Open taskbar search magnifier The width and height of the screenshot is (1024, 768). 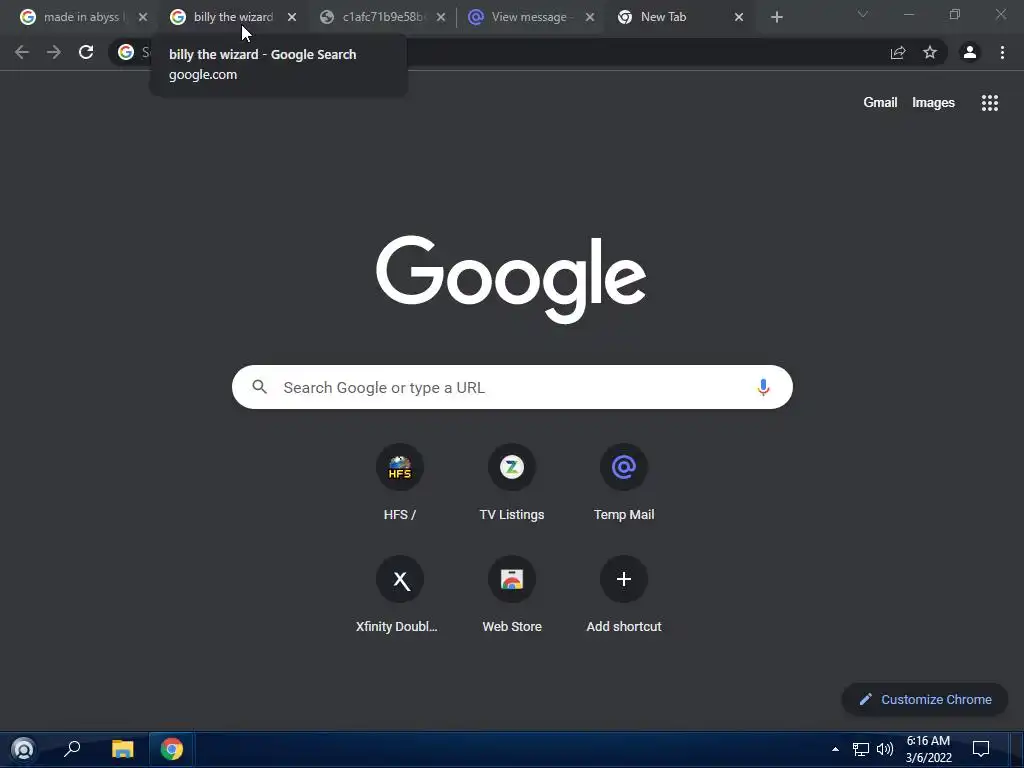click(72, 749)
